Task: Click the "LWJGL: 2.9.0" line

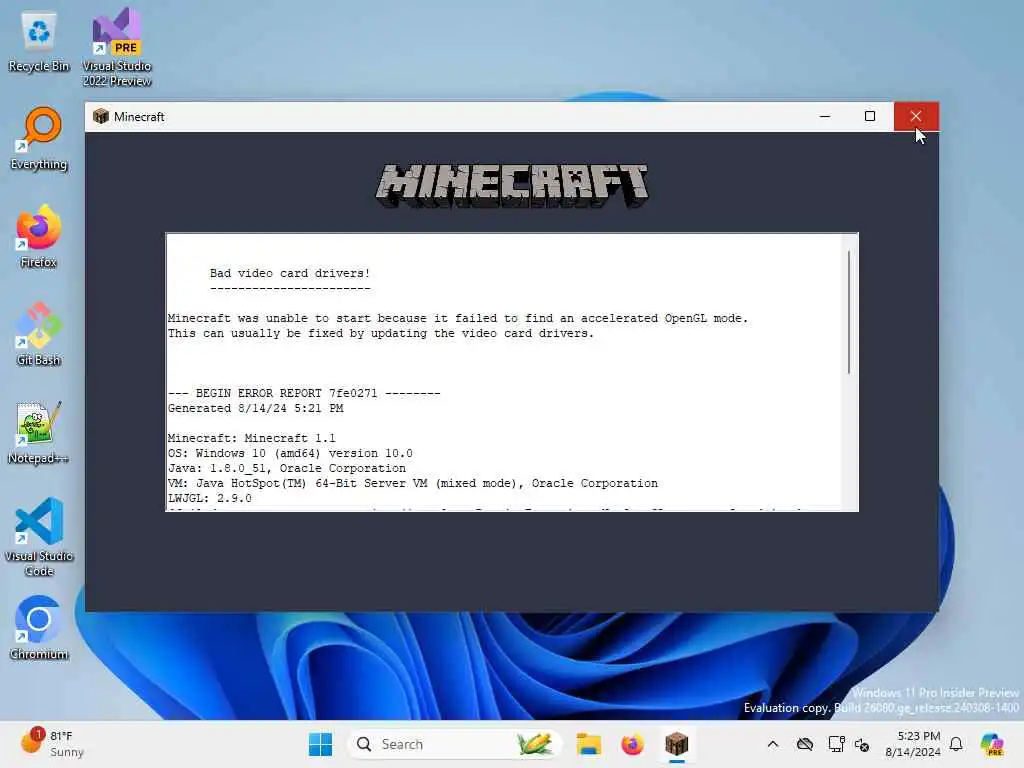Action: click(210, 498)
